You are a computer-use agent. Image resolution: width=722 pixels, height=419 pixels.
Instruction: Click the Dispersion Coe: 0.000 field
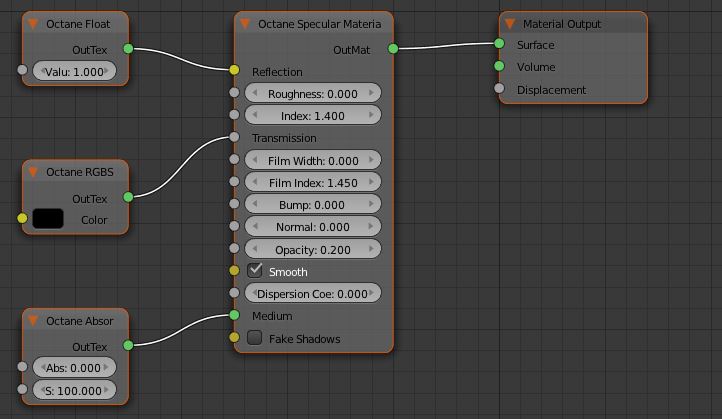[313, 293]
